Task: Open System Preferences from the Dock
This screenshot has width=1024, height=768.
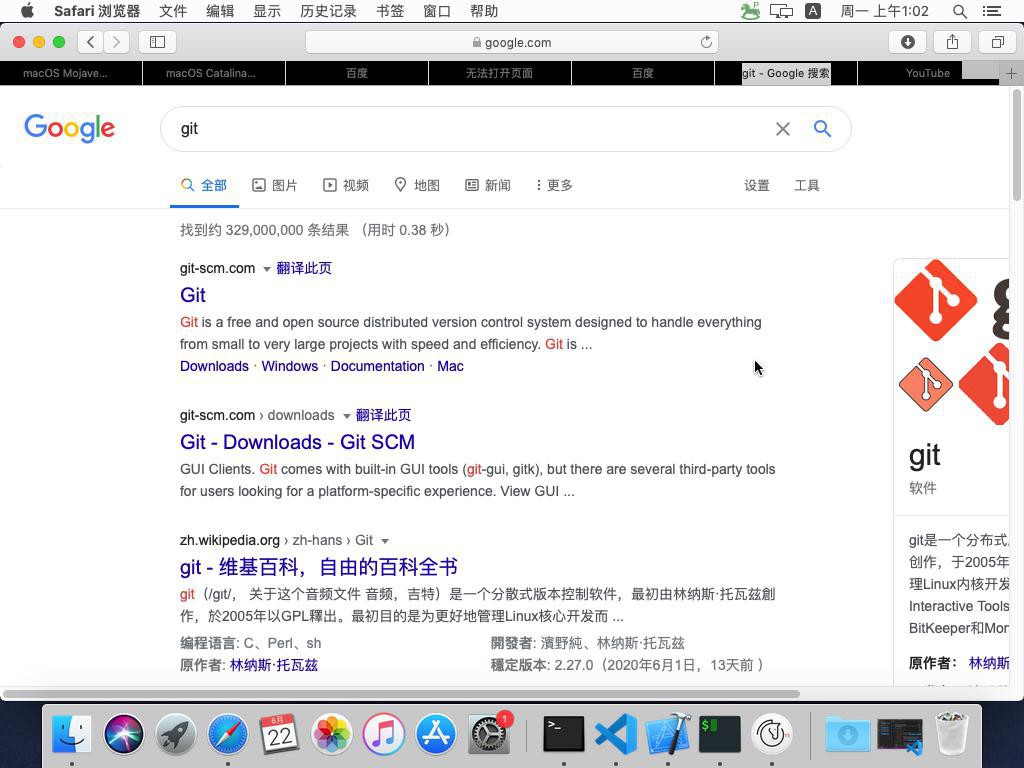Action: pyautogui.click(x=488, y=733)
